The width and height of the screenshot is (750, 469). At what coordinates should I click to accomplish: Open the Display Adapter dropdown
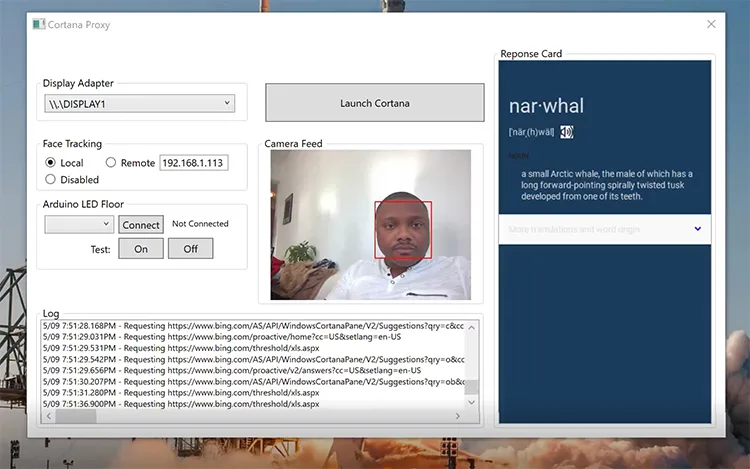pos(140,103)
